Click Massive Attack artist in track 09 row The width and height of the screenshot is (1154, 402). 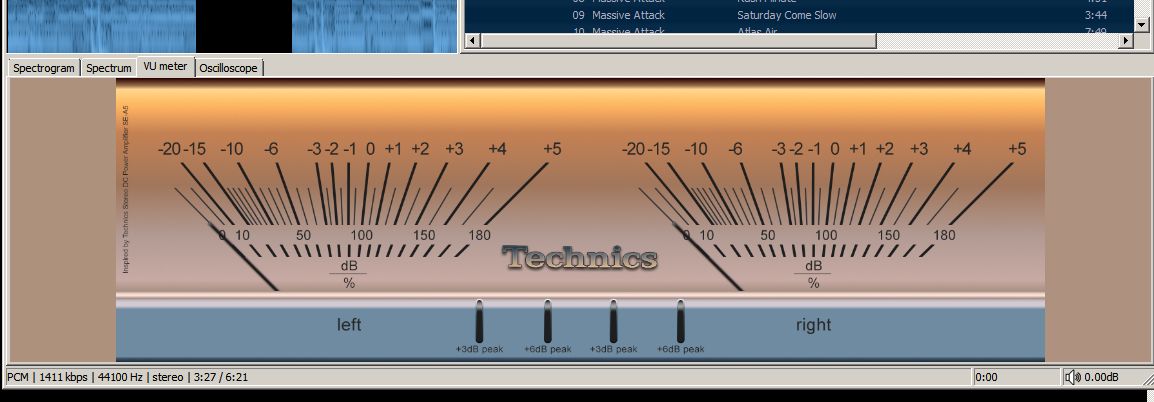point(628,15)
